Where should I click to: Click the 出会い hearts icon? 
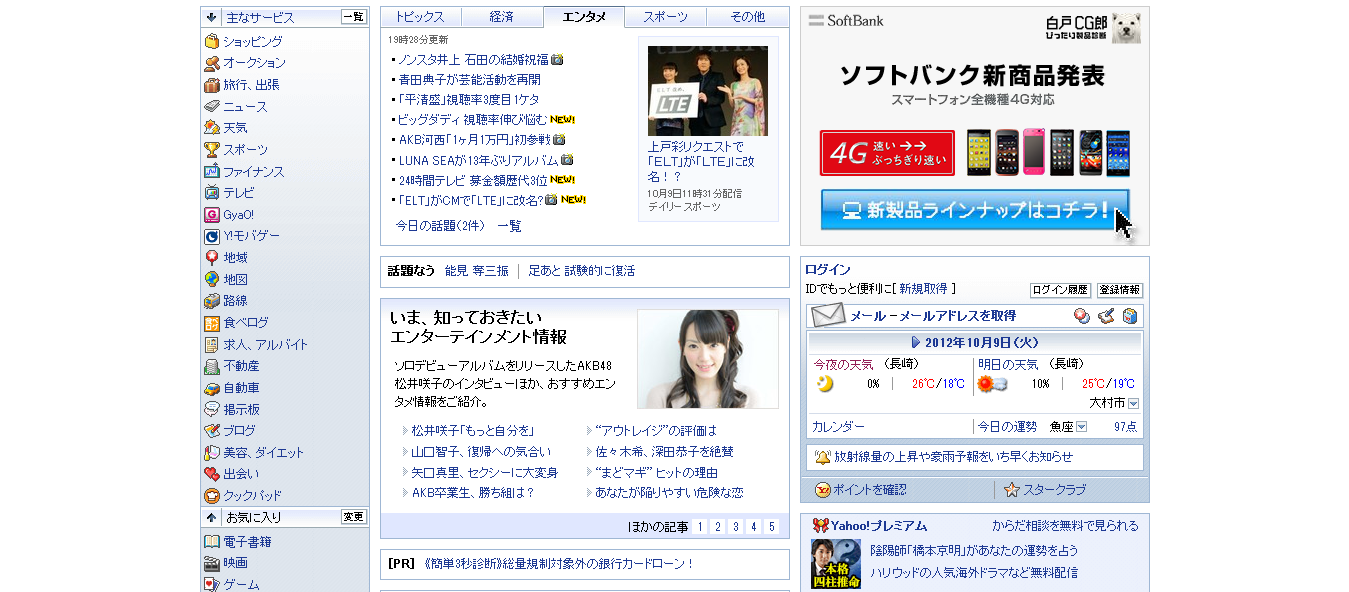(211, 474)
